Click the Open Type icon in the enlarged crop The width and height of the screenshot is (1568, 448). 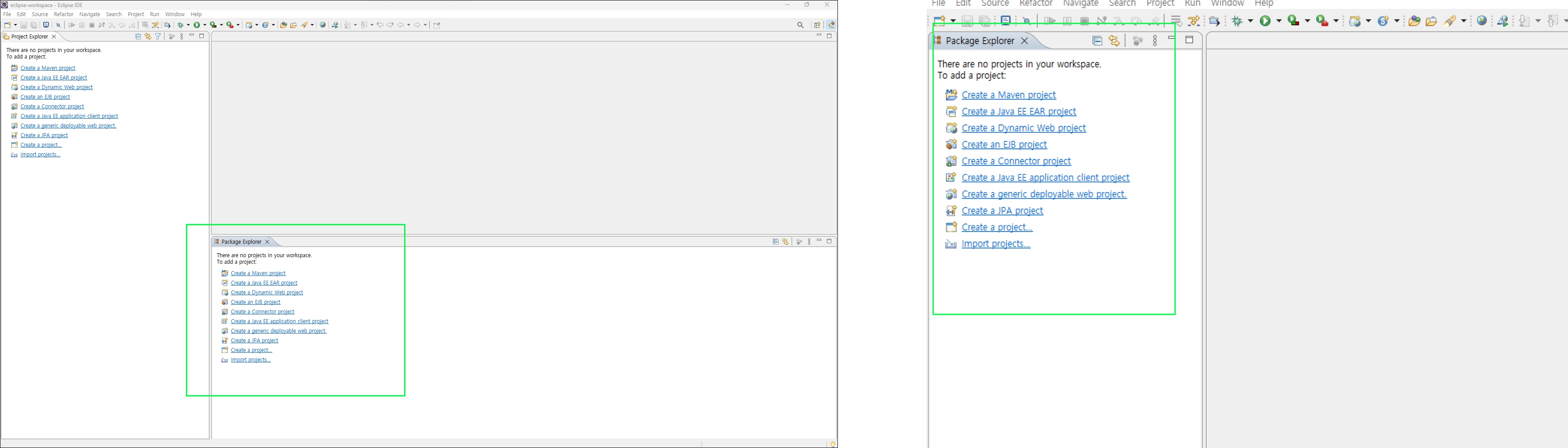[1414, 21]
